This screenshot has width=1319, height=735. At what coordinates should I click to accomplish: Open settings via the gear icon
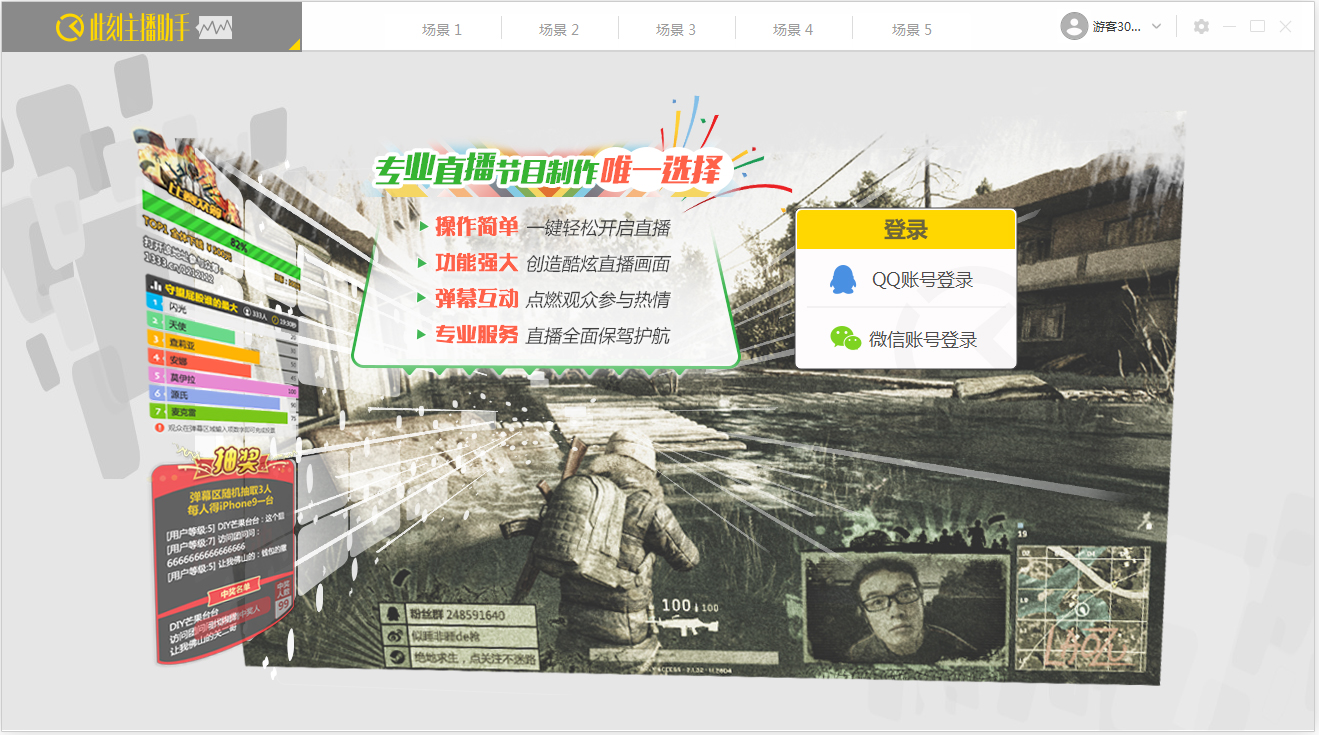[1200, 27]
